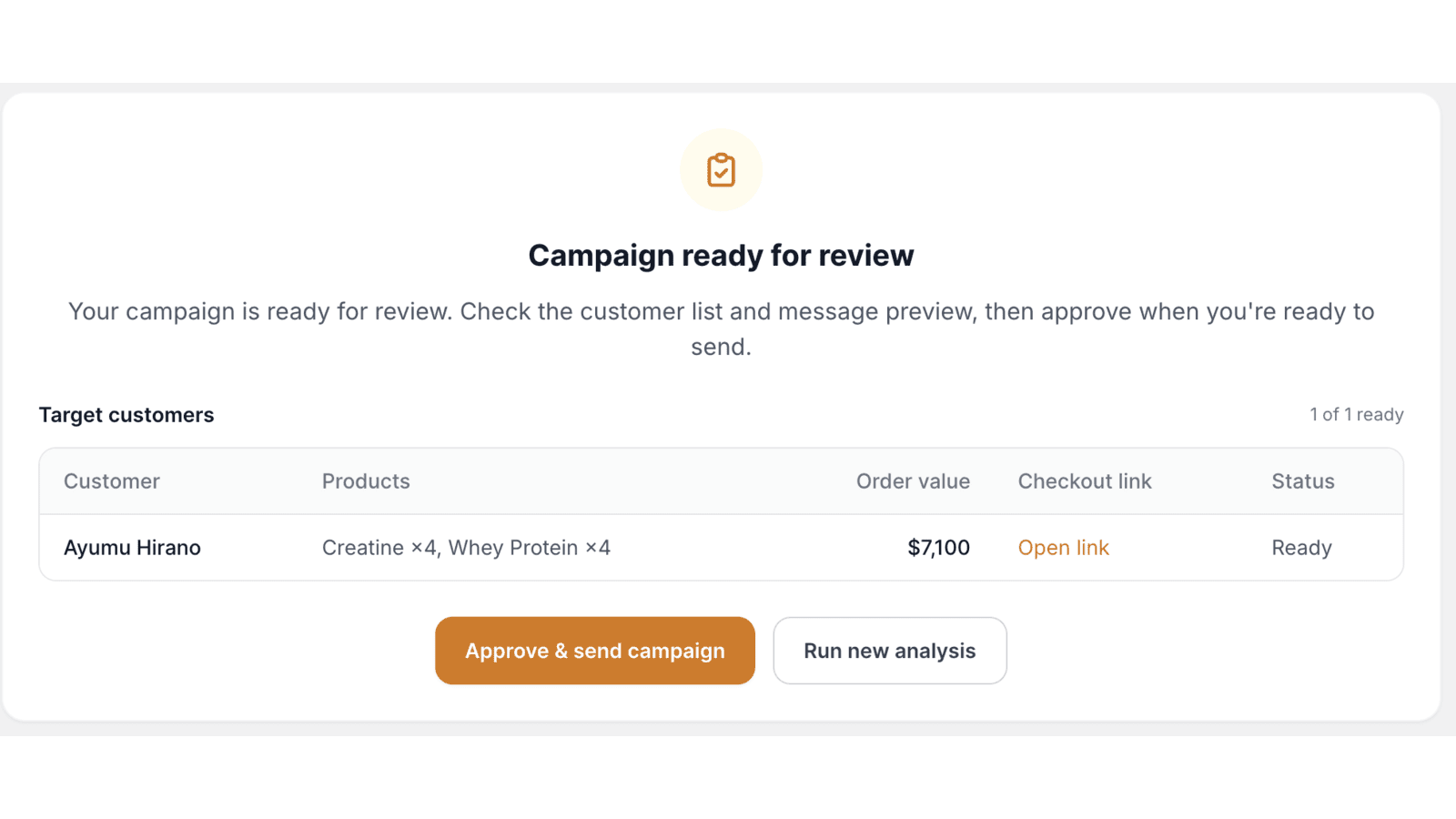Click the Target customers heading

click(x=126, y=415)
